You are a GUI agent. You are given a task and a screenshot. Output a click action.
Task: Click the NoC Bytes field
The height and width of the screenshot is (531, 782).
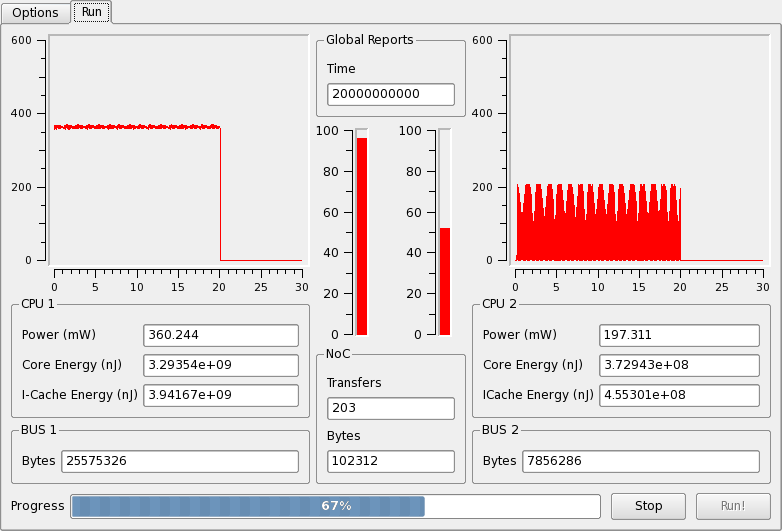(391, 461)
